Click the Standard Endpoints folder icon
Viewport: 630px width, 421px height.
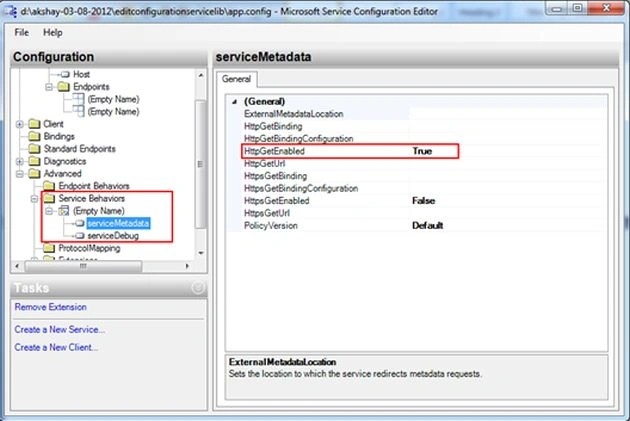(35, 149)
